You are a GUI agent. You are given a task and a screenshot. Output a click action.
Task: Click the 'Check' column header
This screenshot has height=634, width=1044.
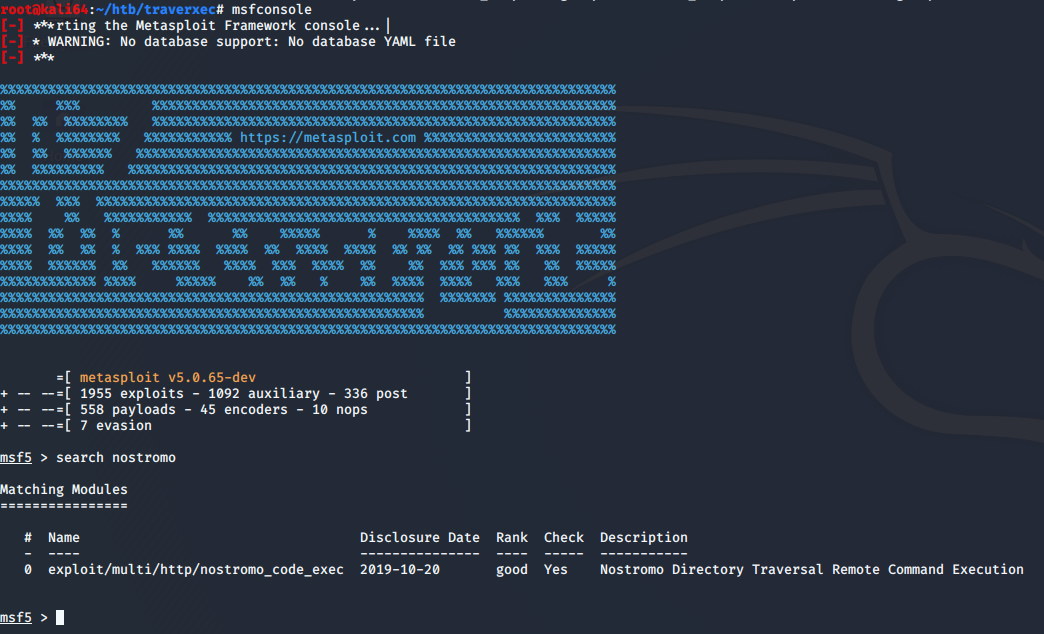coord(563,537)
